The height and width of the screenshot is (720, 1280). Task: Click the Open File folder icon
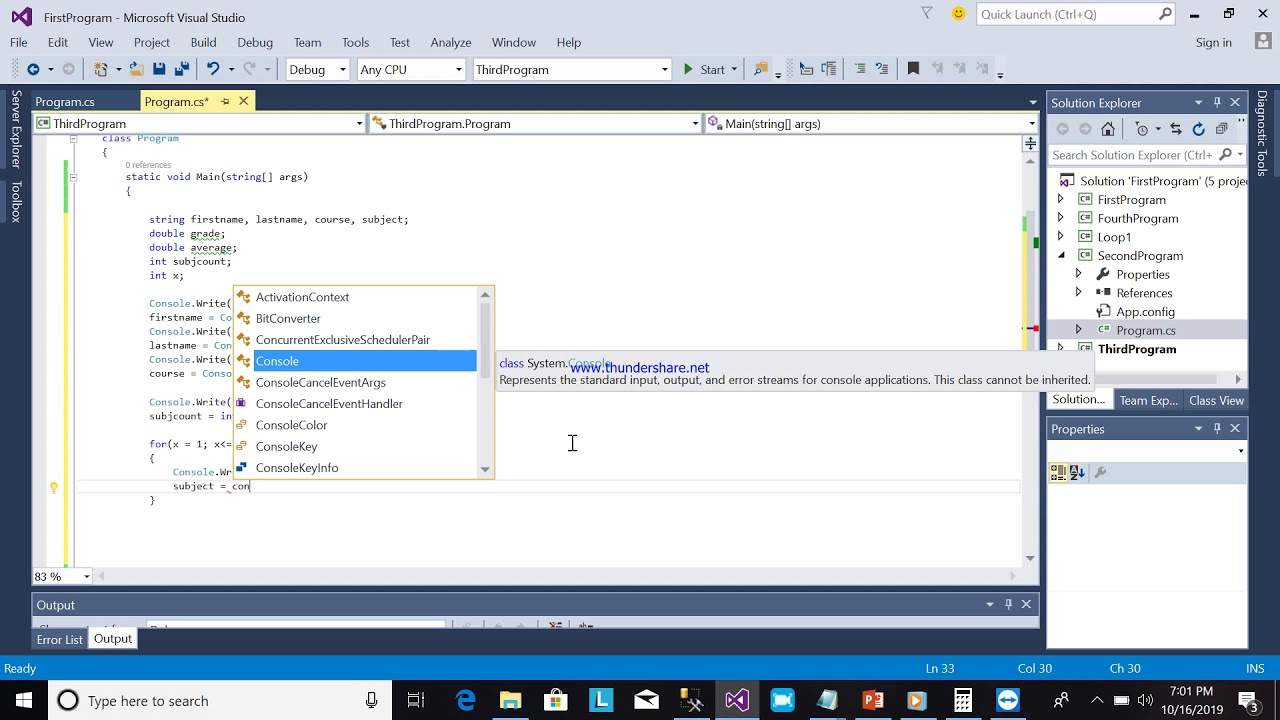click(136, 69)
